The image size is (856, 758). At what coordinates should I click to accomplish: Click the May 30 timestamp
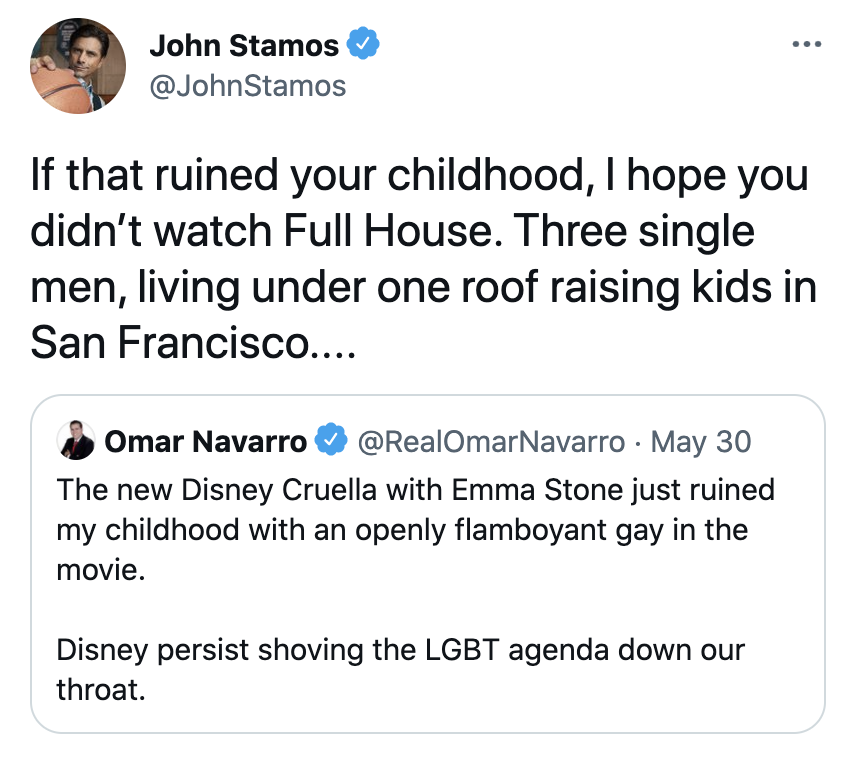click(x=701, y=441)
